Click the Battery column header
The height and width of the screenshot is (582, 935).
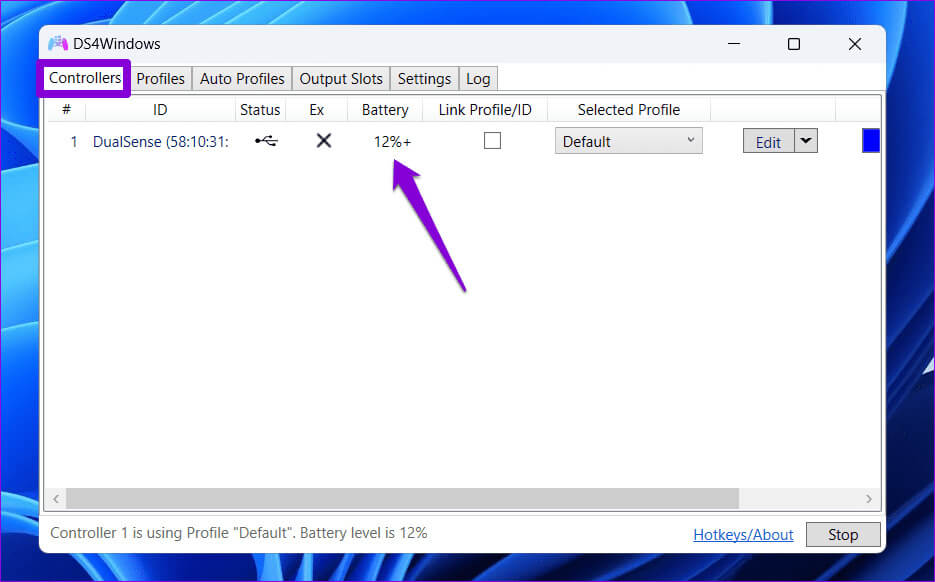[385, 110]
